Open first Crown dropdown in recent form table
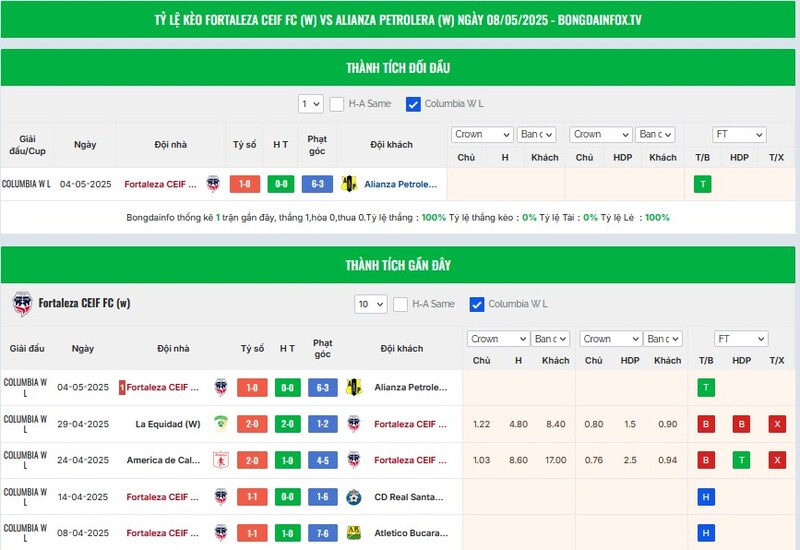 498,339
